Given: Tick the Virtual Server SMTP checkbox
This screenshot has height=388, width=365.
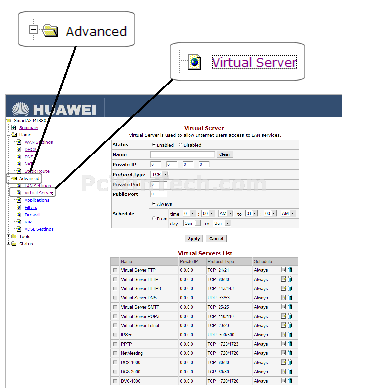Looking at the screenshot, I should tap(115, 307).
